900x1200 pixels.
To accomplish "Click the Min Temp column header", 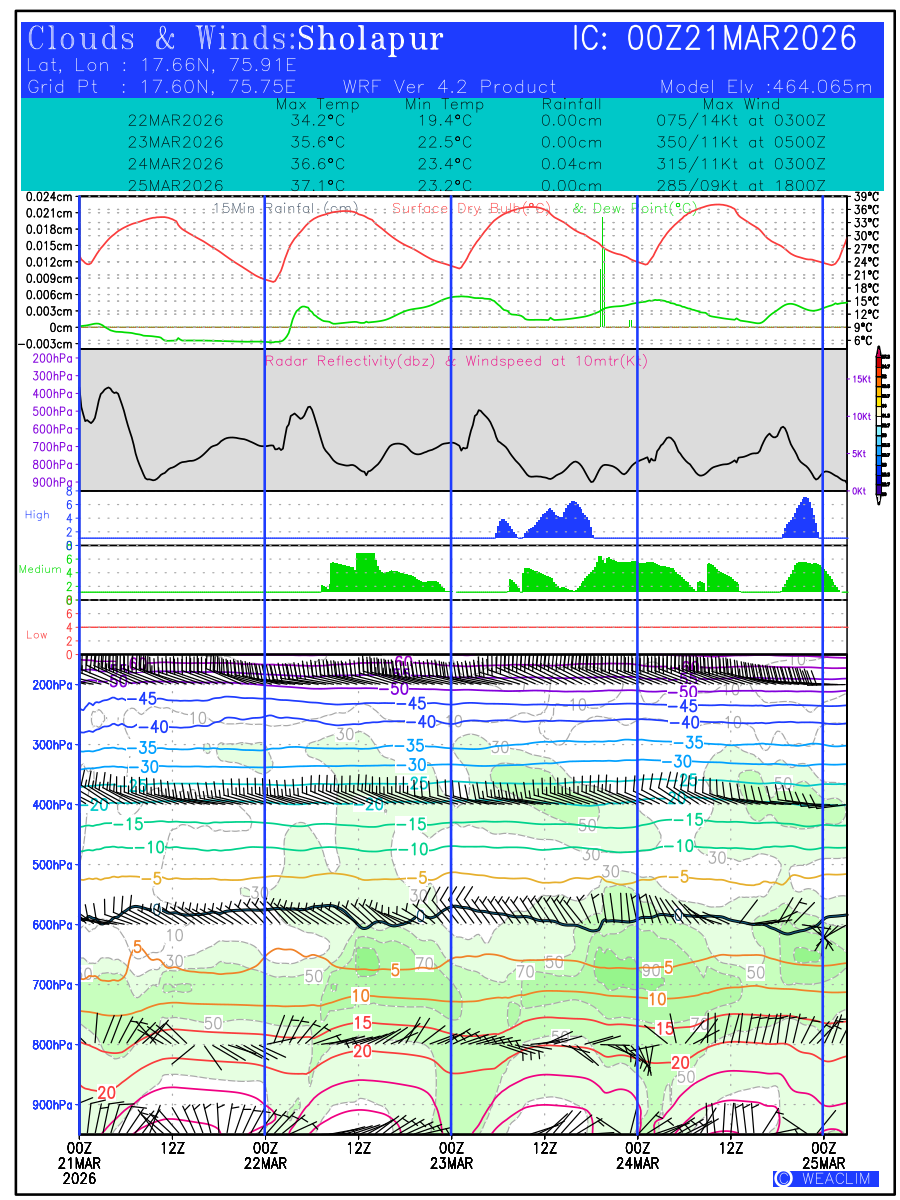I will click(444, 105).
